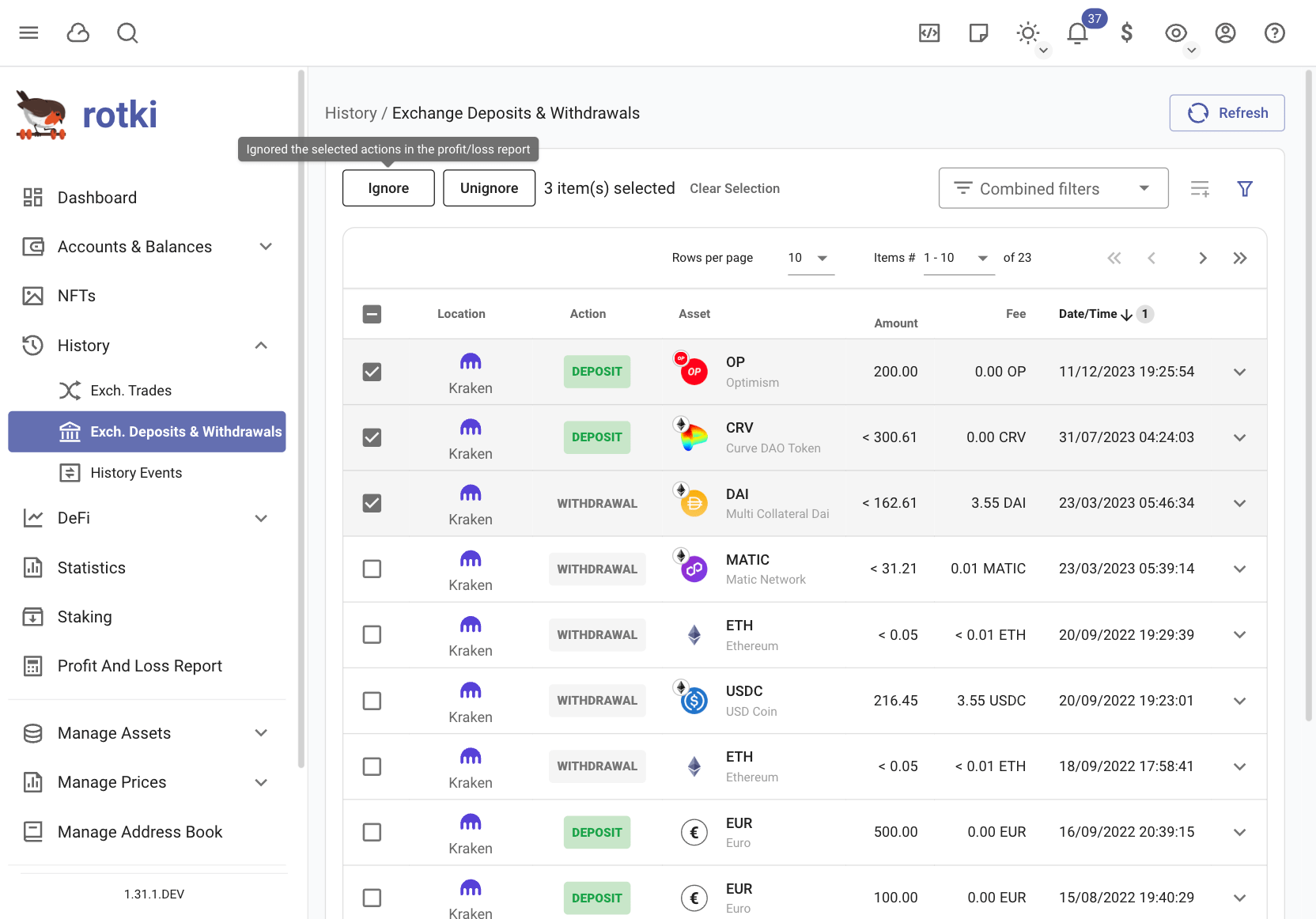Click the DAI asset icon
Viewport: 1316px width, 919px height.
[x=693, y=502]
